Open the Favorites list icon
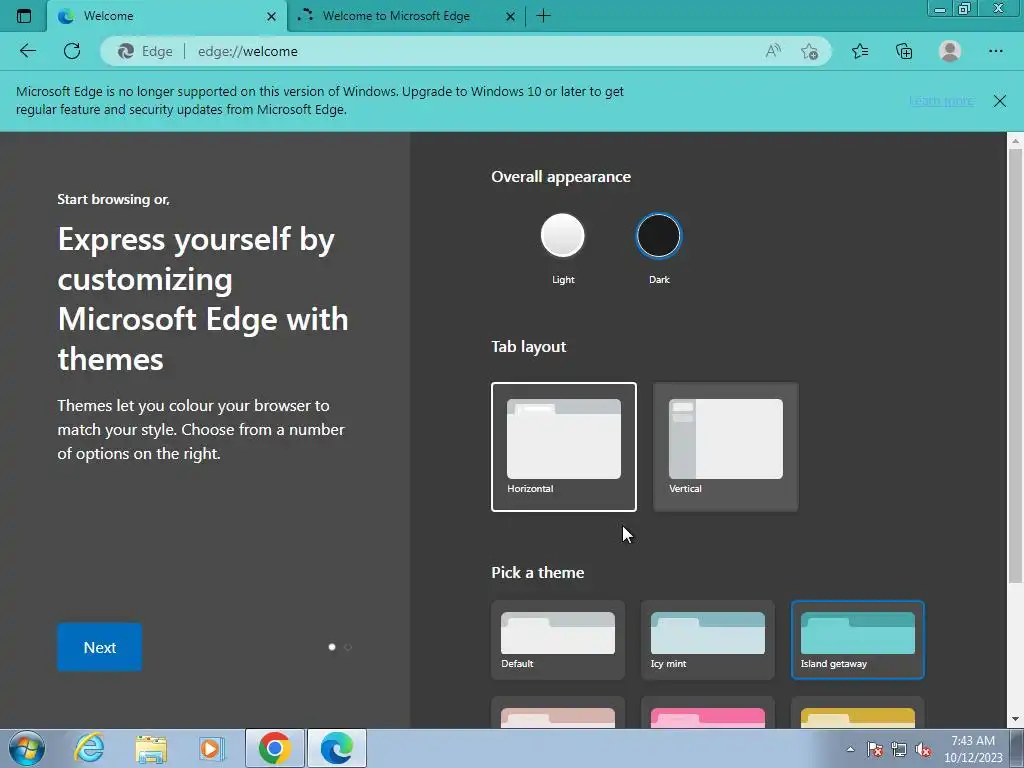This screenshot has width=1024, height=768. tap(860, 51)
